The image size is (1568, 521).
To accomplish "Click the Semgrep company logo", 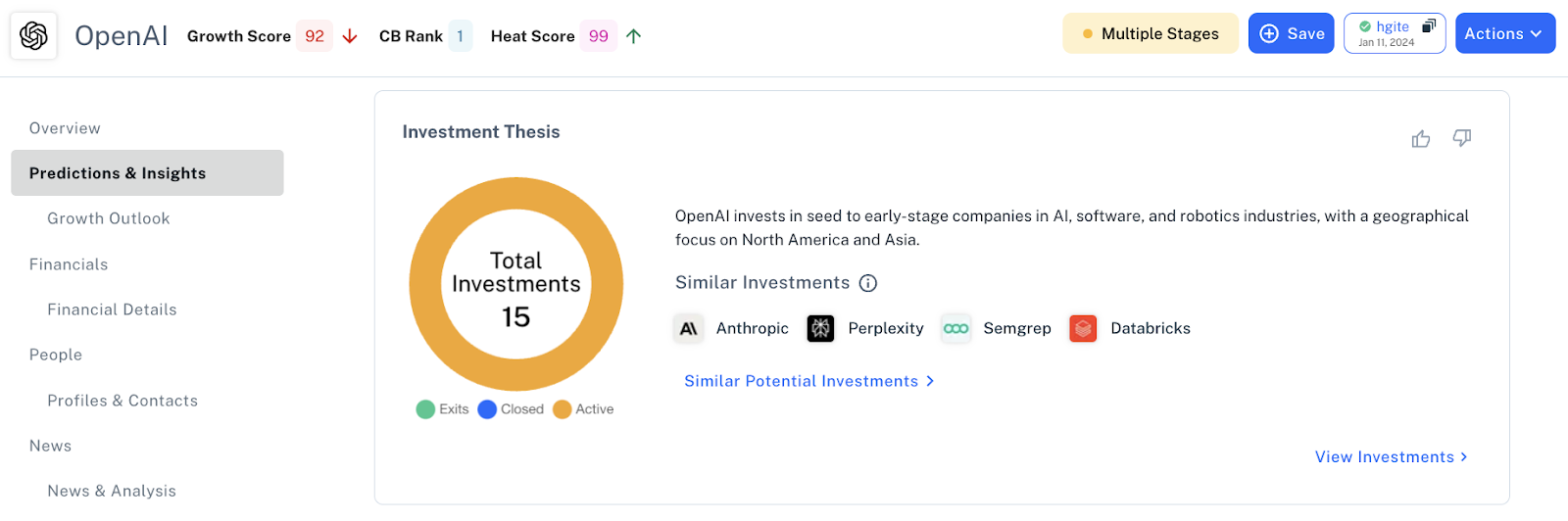I will [955, 329].
